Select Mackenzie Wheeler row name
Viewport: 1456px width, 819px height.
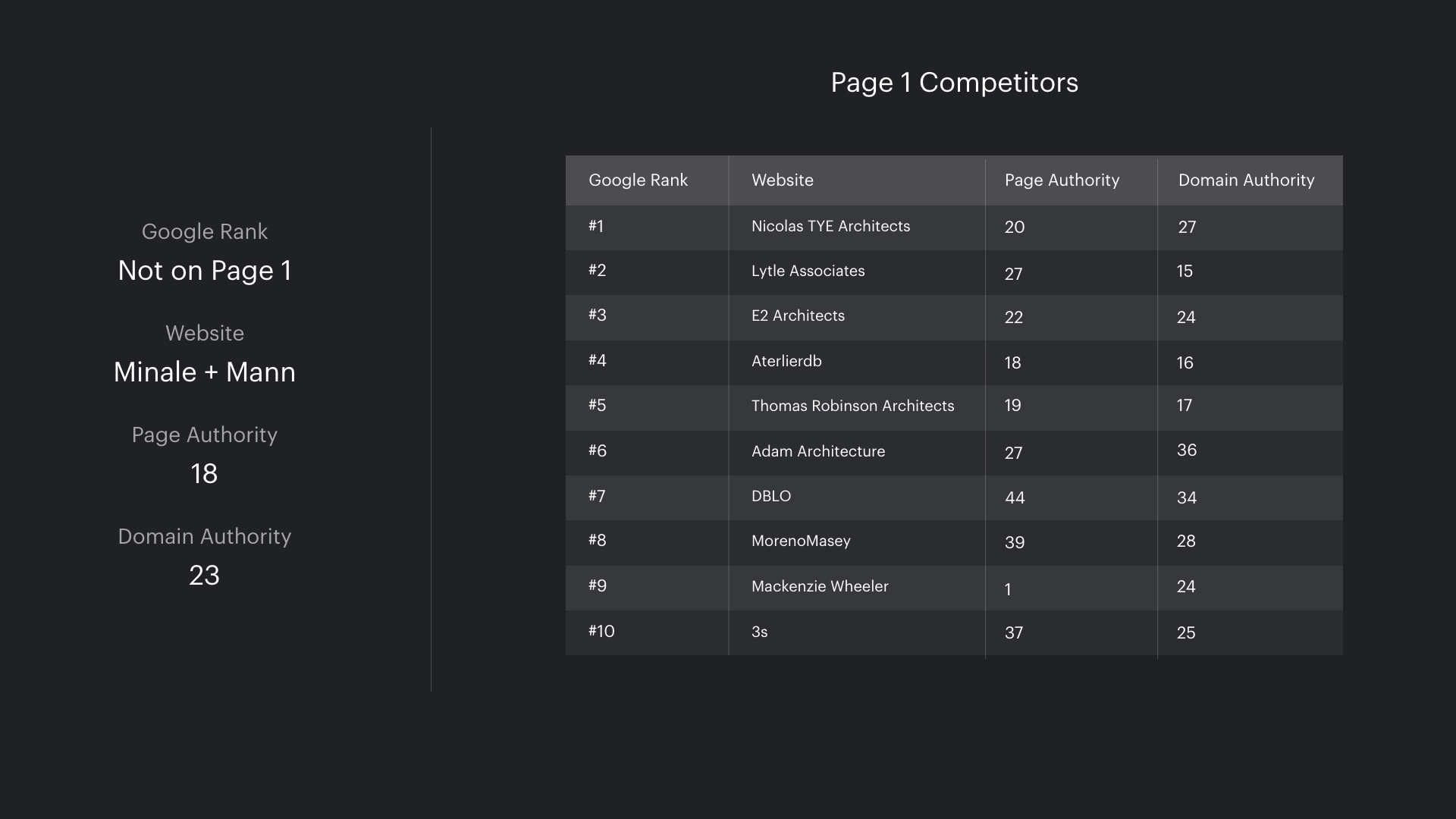click(x=820, y=587)
